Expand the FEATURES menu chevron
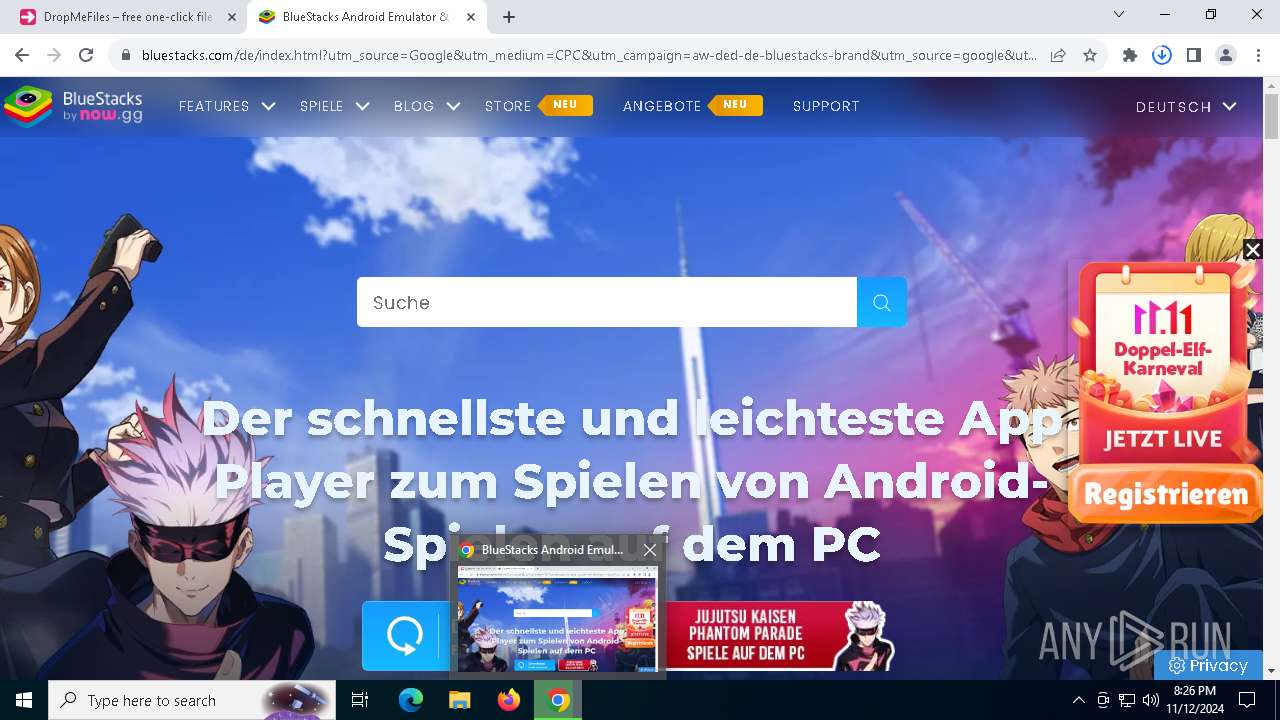This screenshot has width=1280, height=720. 268,106
